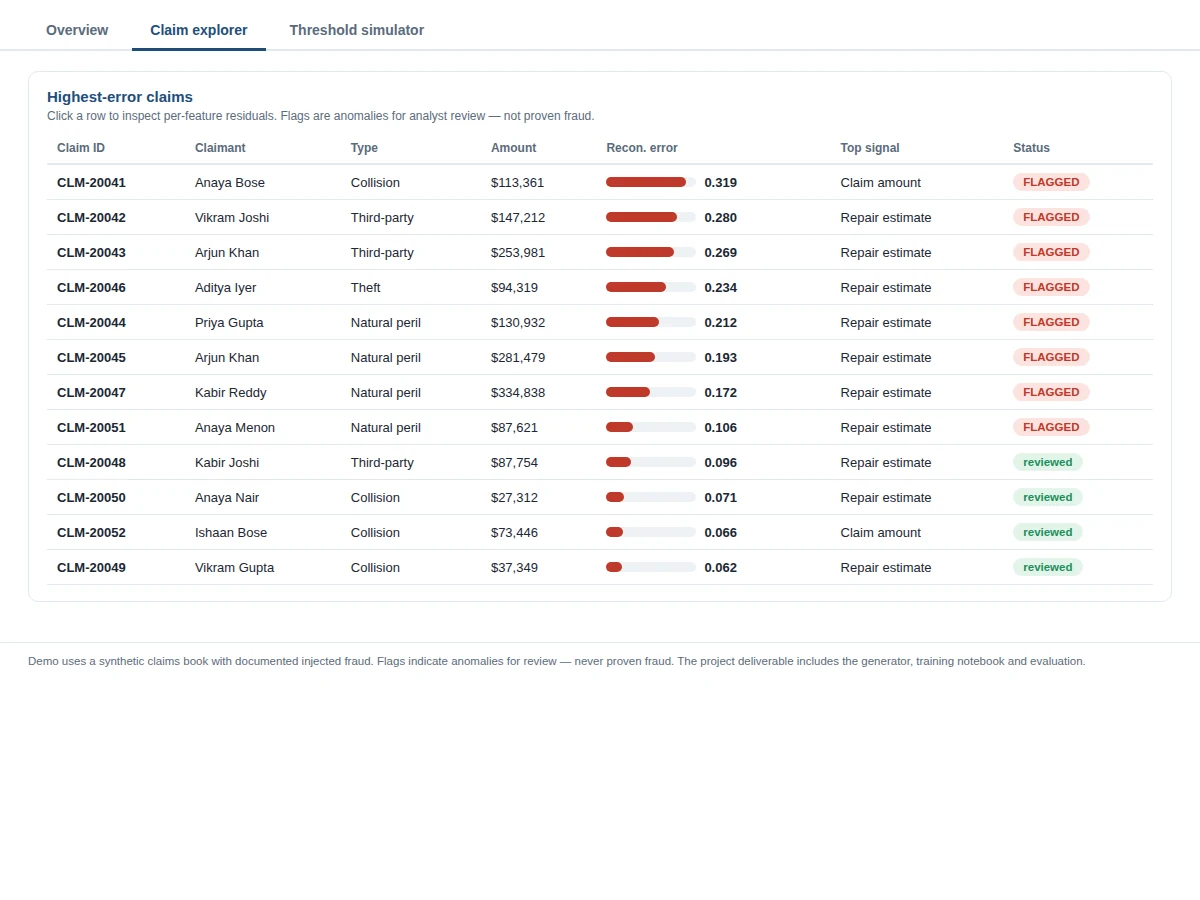The image size is (1200, 900).
Task: Click the amount $253,981
Action: [518, 252]
